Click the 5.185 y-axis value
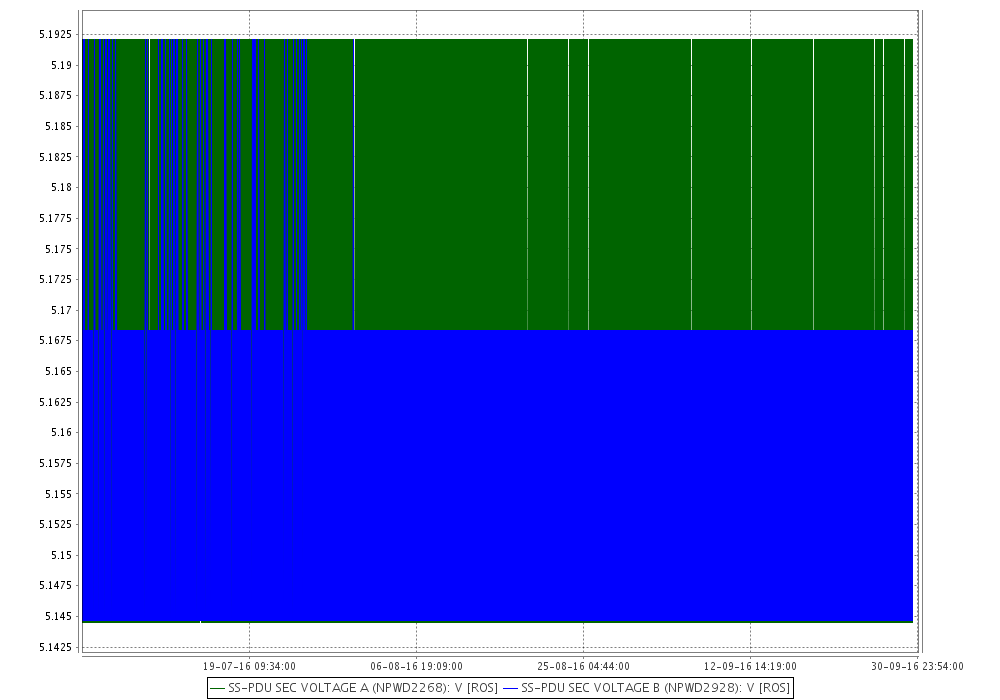Viewport: 1000px width, 700px height. [x=59, y=126]
